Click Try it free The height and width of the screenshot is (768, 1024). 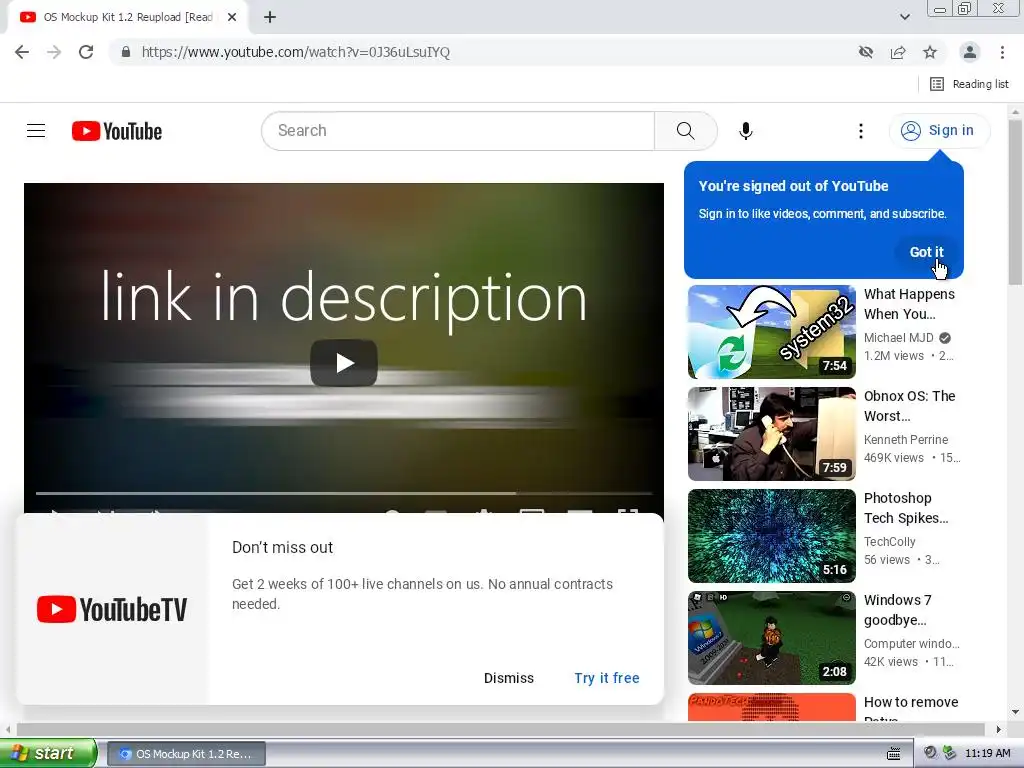coord(607,678)
